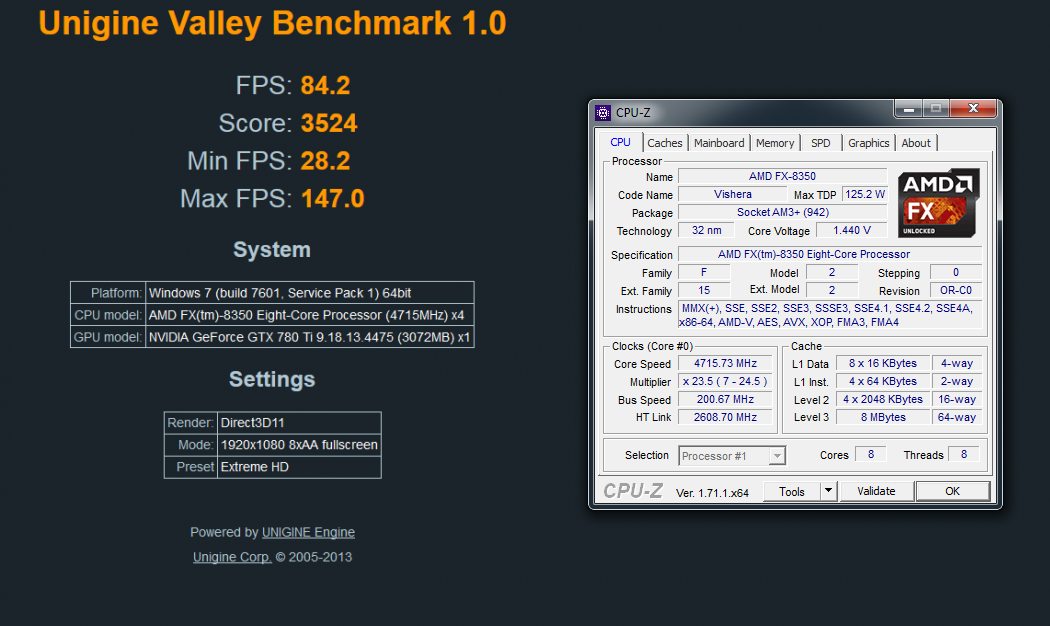Click the Family value F
The width and height of the screenshot is (1050, 626).
coord(704,272)
